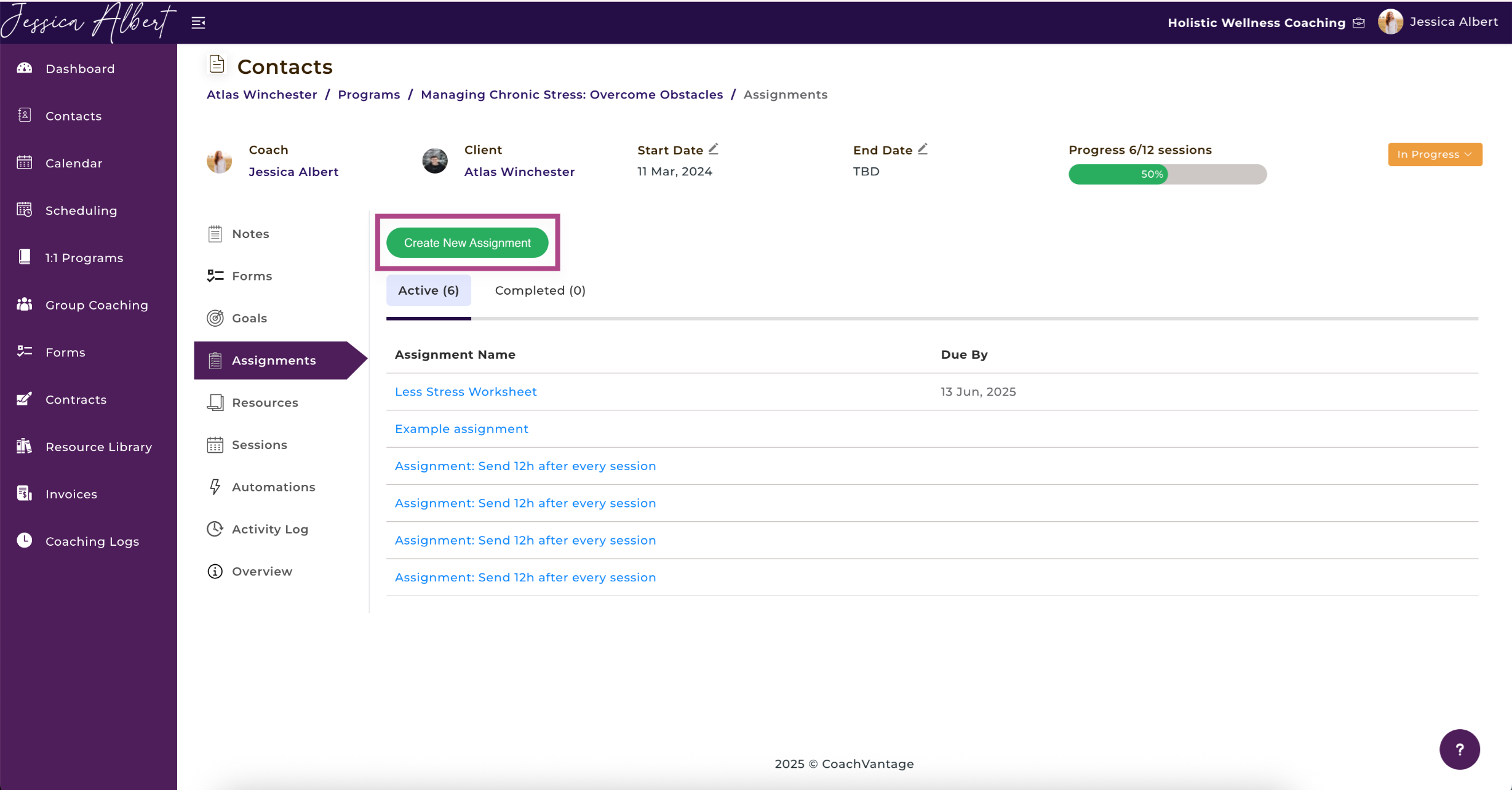The image size is (1512, 790).
Task: Go to Atlas Winchester breadcrumb link
Action: (x=261, y=95)
